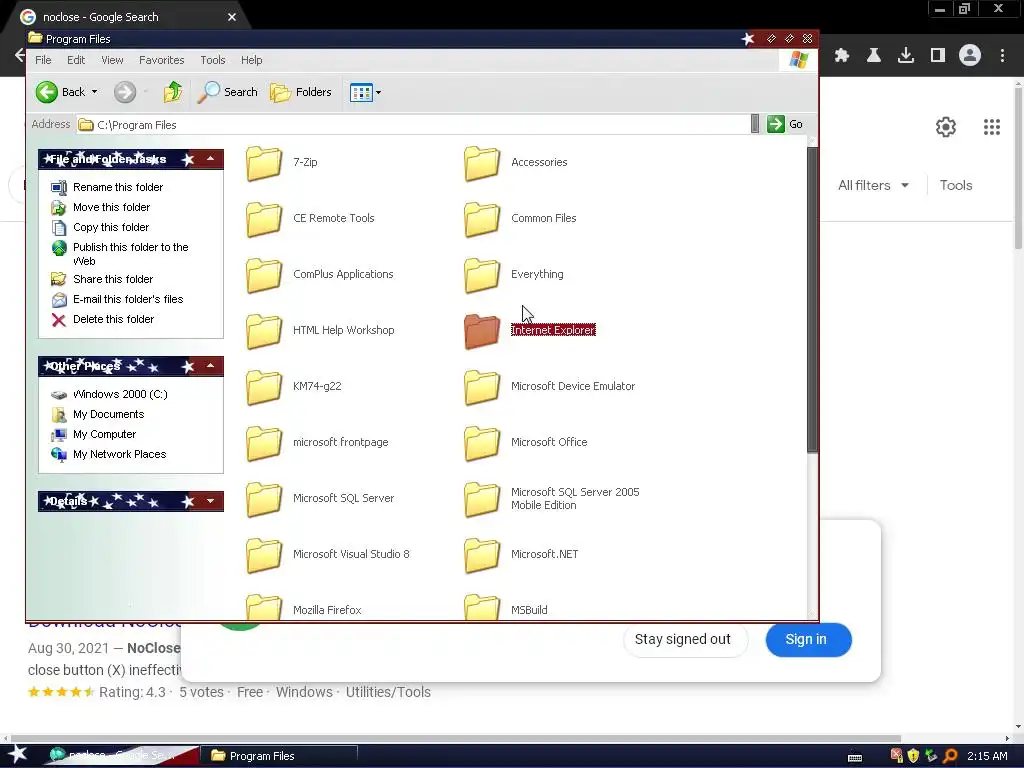1024x768 pixels.
Task: Click the Go button beside address bar
Action: (x=786, y=124)
